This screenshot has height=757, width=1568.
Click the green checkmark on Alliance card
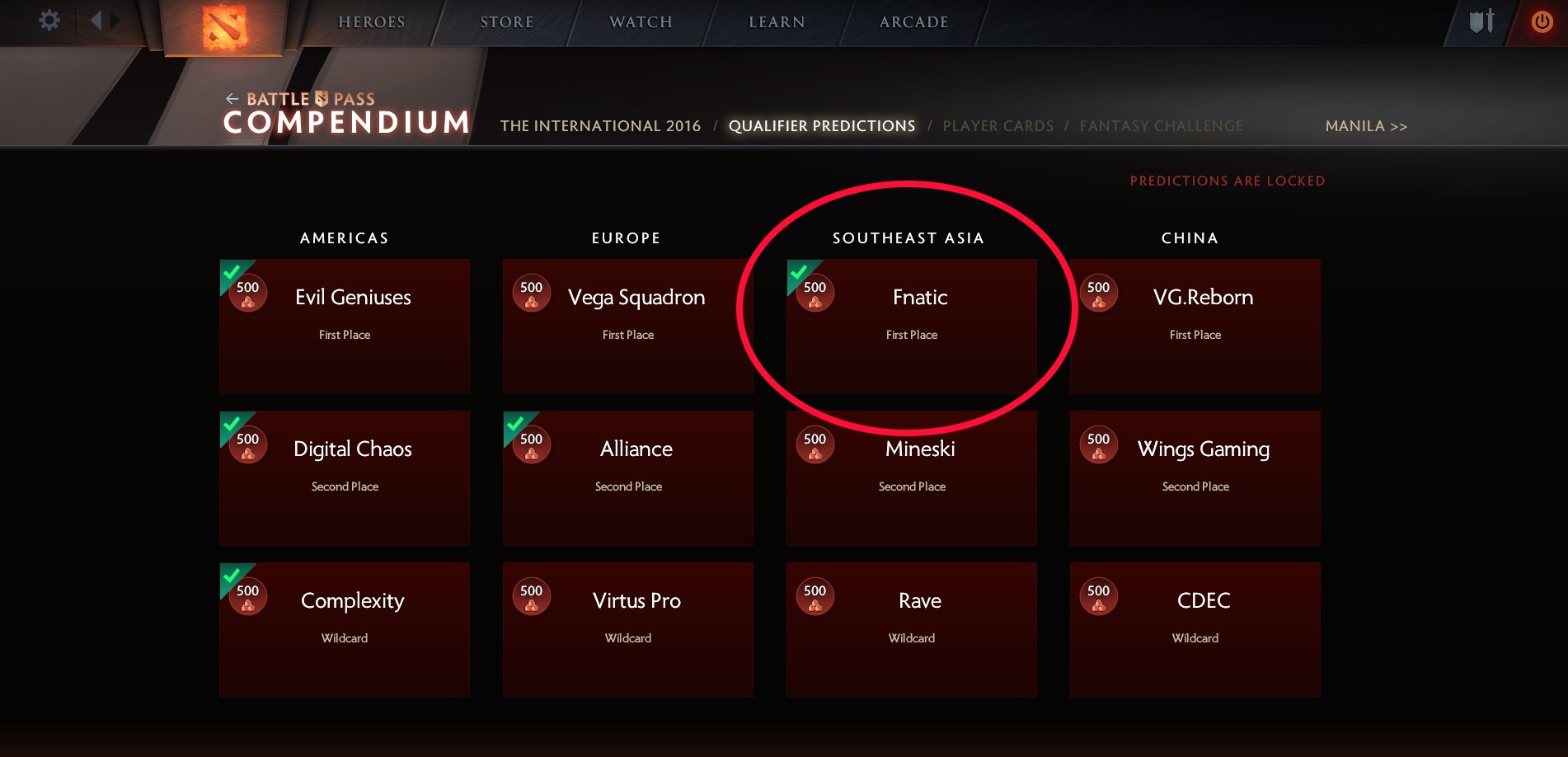(516, 423)
